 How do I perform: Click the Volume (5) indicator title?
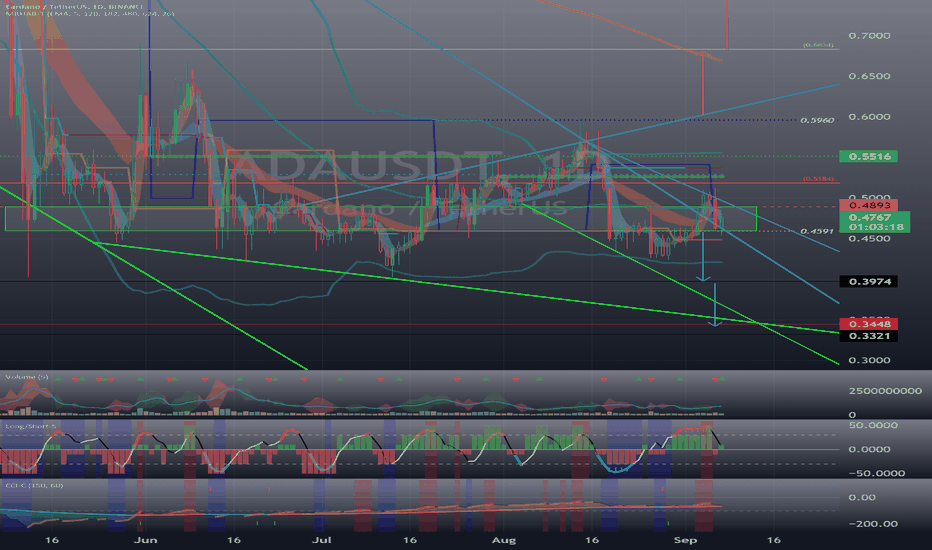(27, 377)
